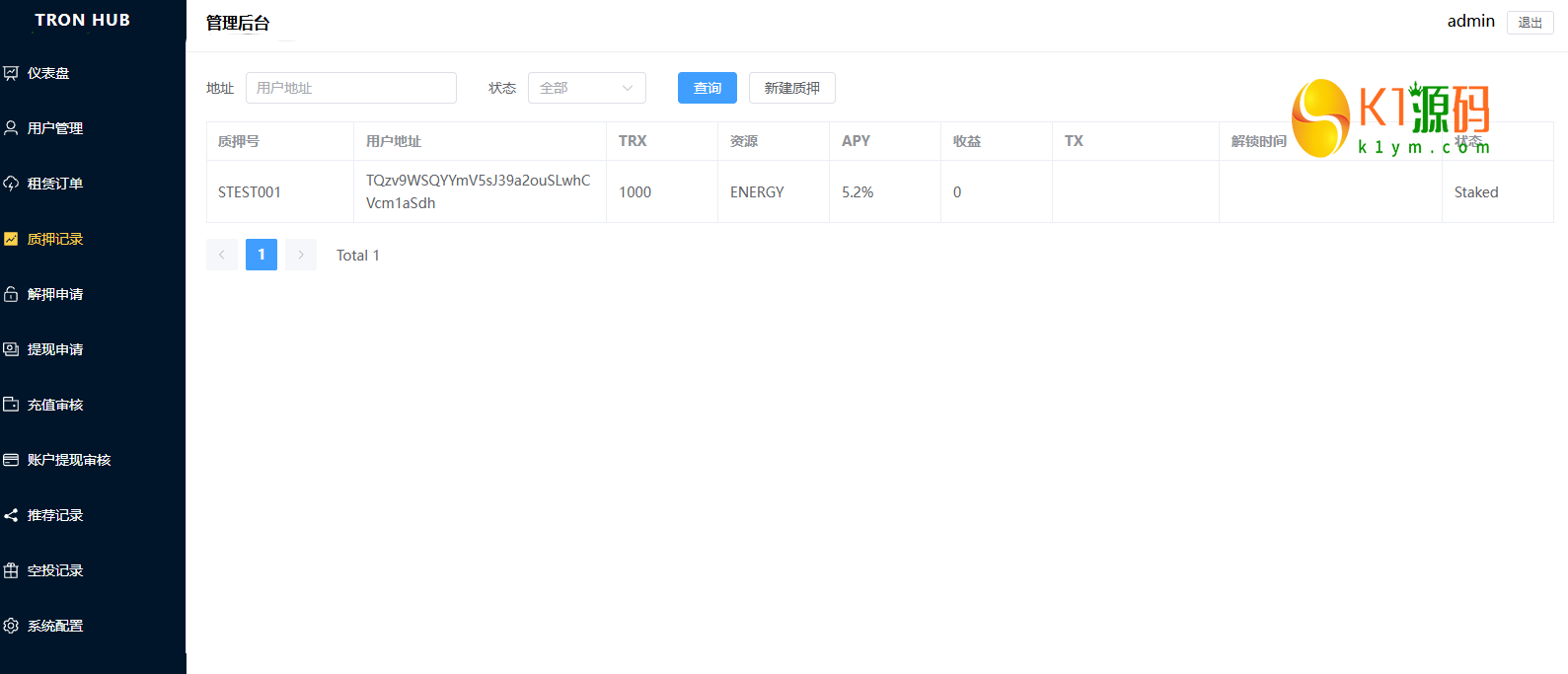Image resolution: width=1568 pixels, height=674 pixels.
Task: Open the 仪表盘 menu item
Action: click(93, 73)
